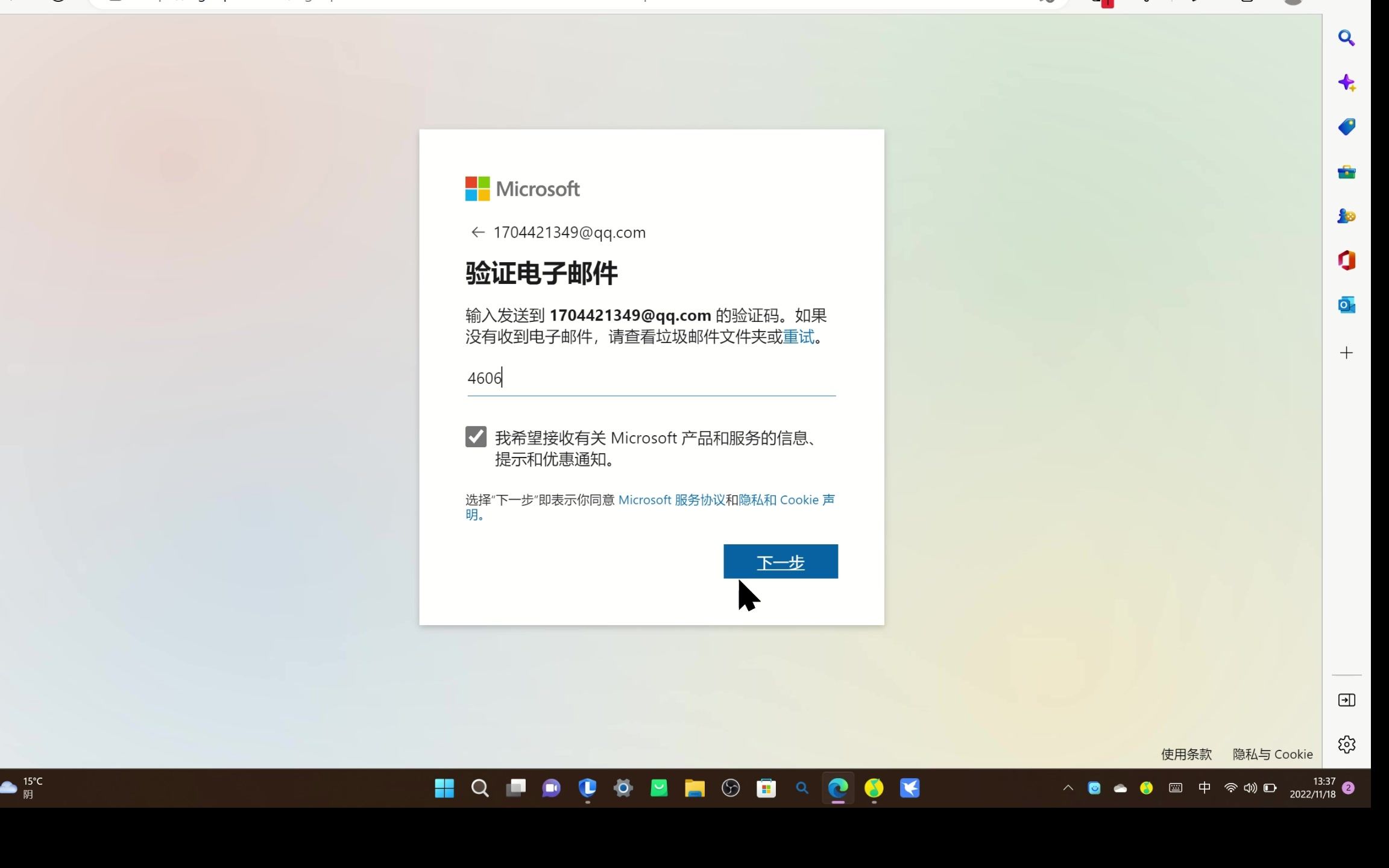Open the weather widget showing 15°C

22,788
